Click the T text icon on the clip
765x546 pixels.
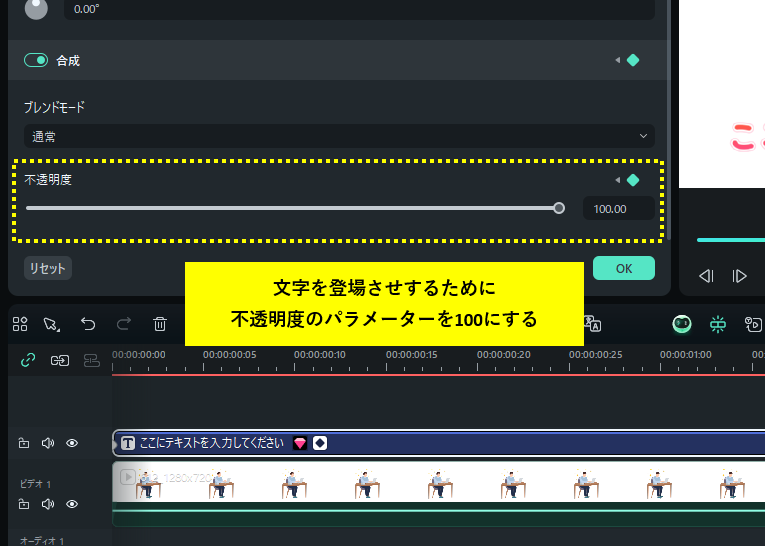(128, 443)
